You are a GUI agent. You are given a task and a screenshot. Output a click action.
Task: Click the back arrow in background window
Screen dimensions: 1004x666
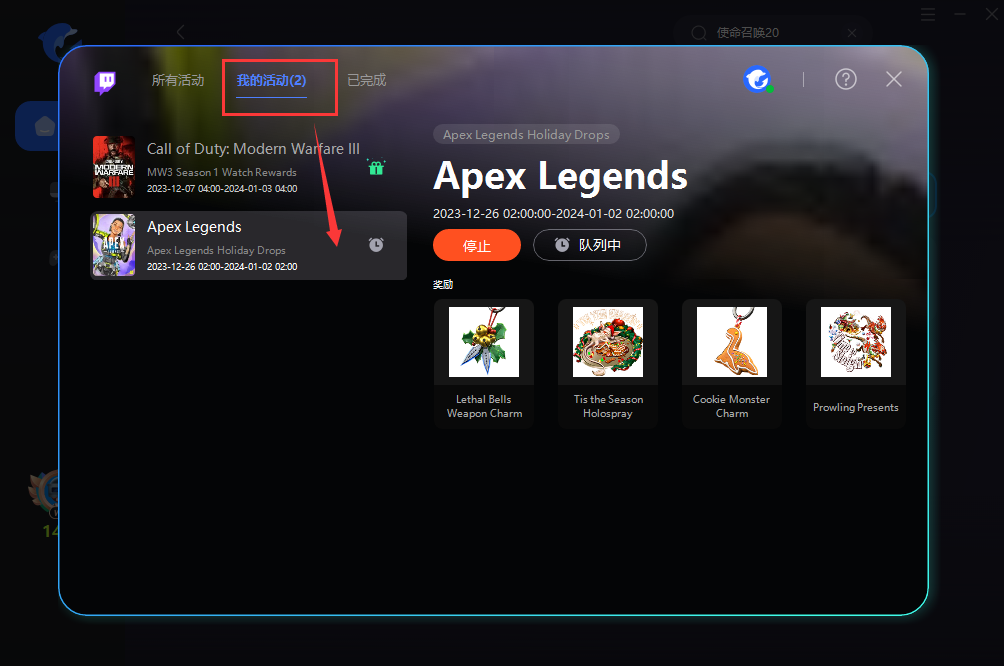point(181,32)
